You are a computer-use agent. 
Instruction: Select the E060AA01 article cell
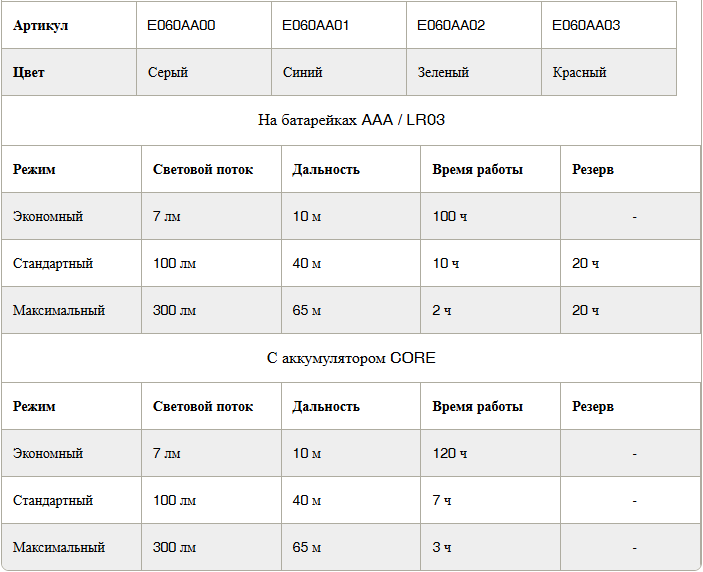(x=338, y=25)
